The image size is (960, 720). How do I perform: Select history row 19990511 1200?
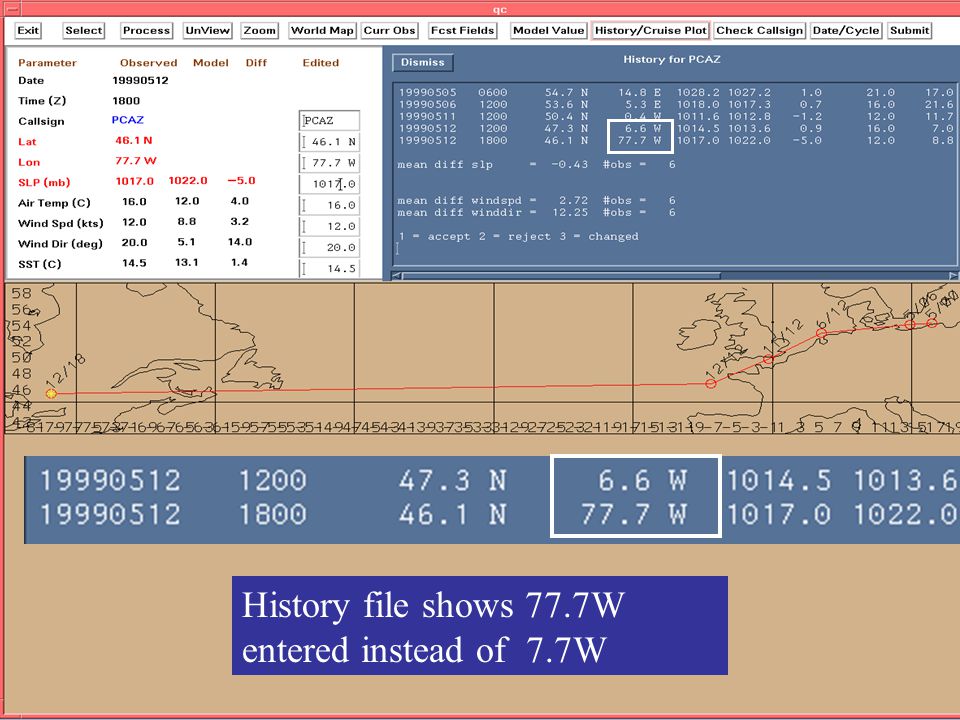(676, 116)
